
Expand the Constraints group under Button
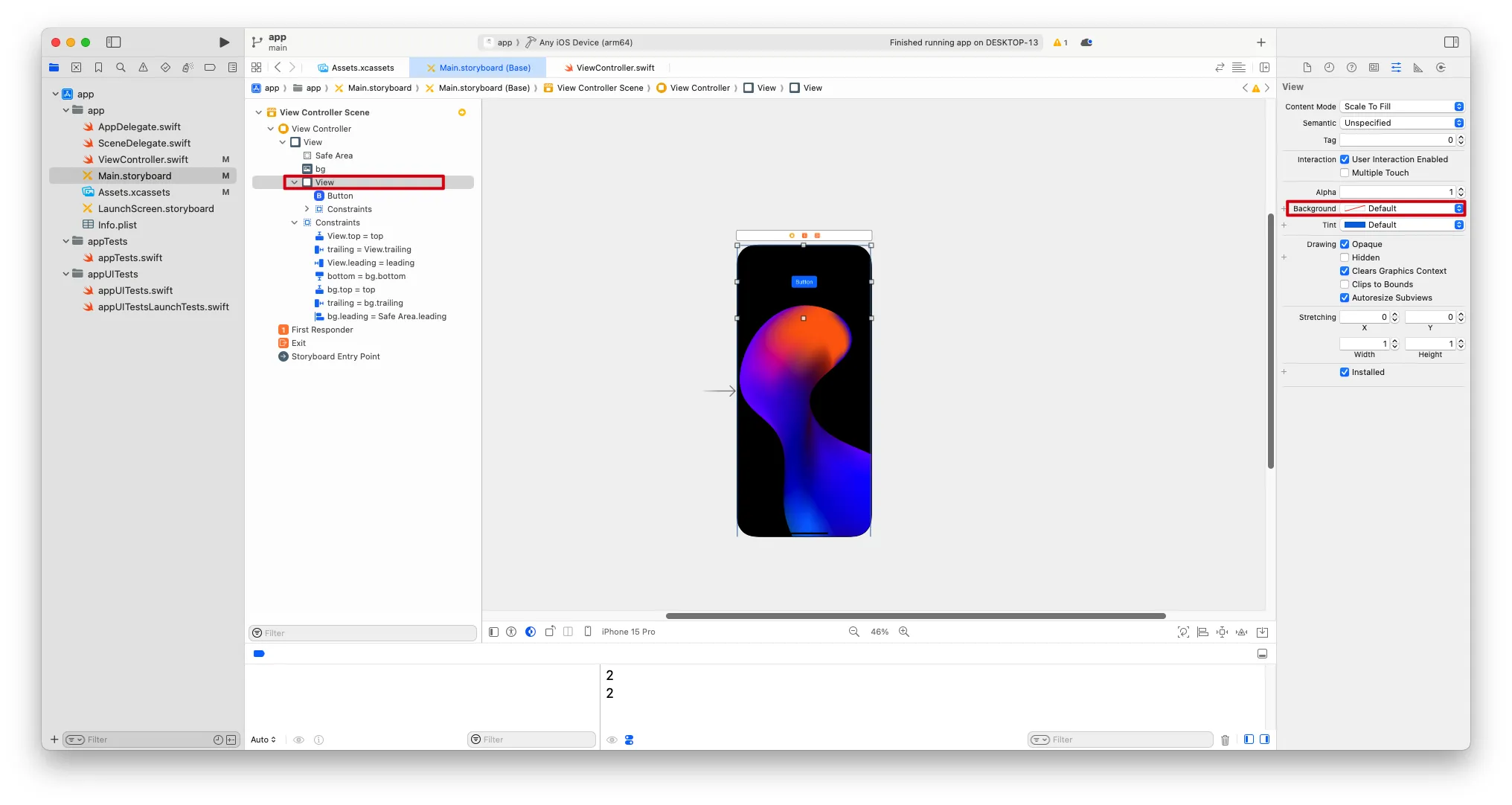coord(307,209)
